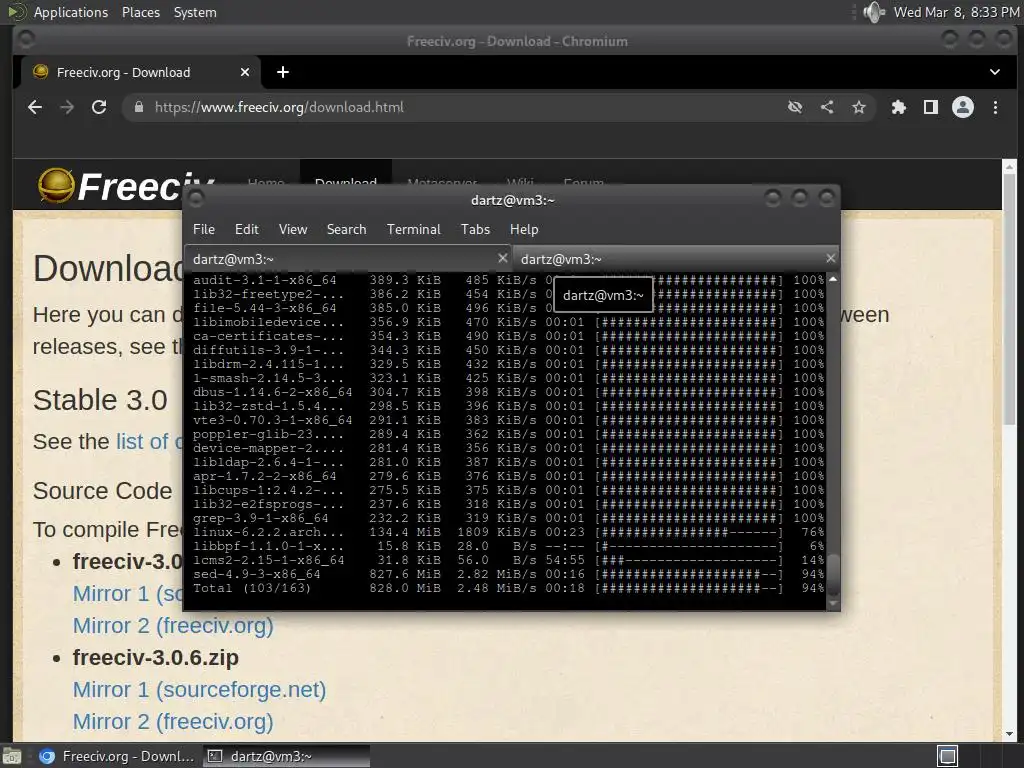Image resolution: width=1024 pixels, height=768 pixels.
Task: Click the crossed-eye tracking icon in address bar
Action: coord(795,107)
